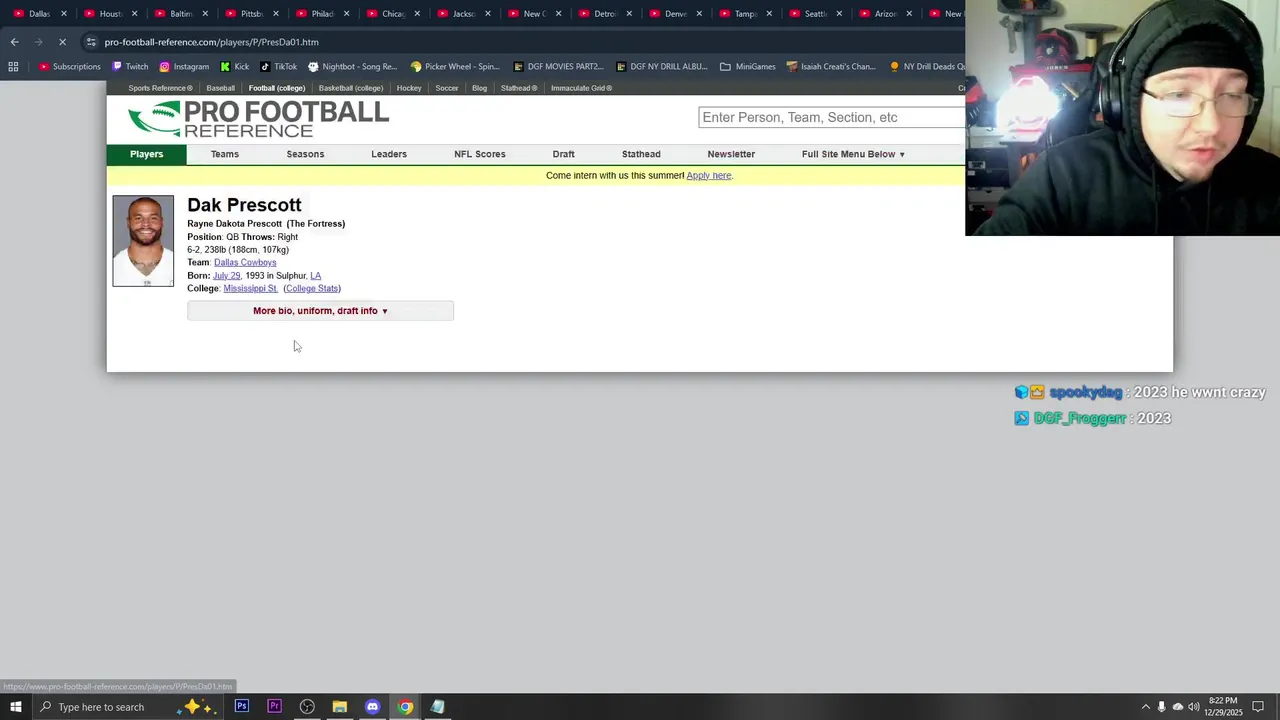Open the NY Drill Deads bookmark

tap(926, 66)
